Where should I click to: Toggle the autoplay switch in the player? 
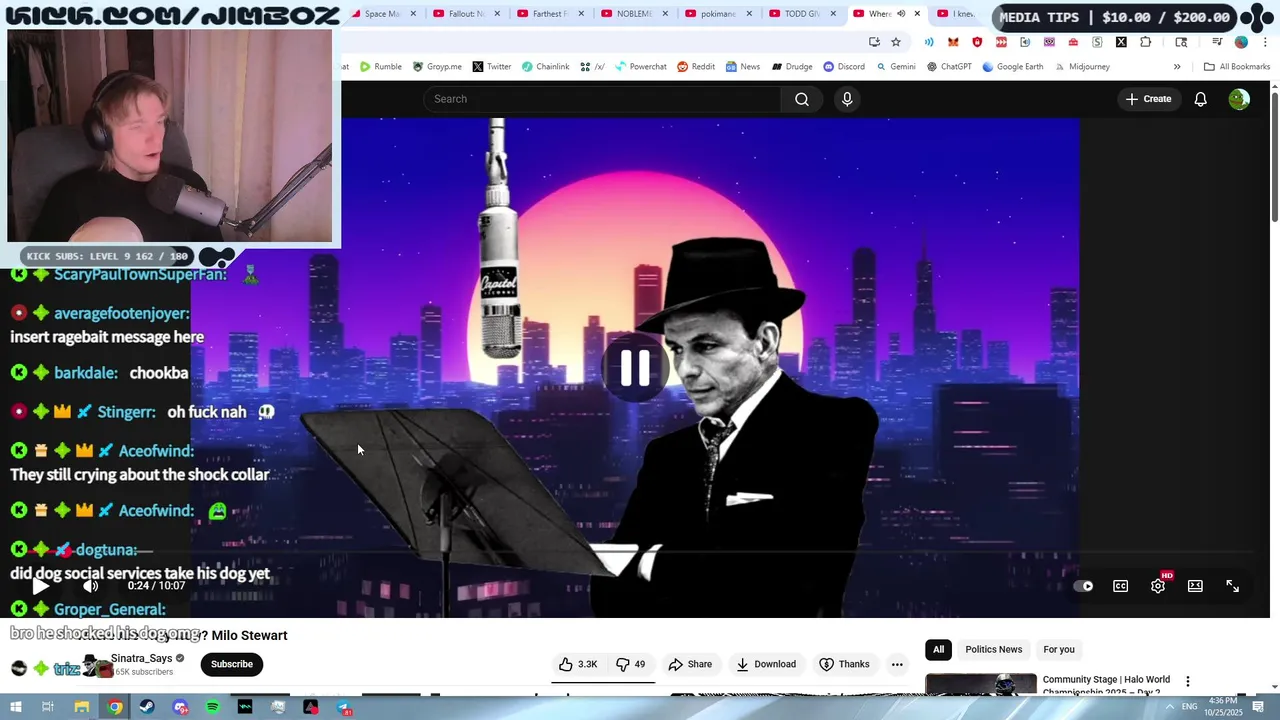pyautogui.click(x=1084, y=586)
